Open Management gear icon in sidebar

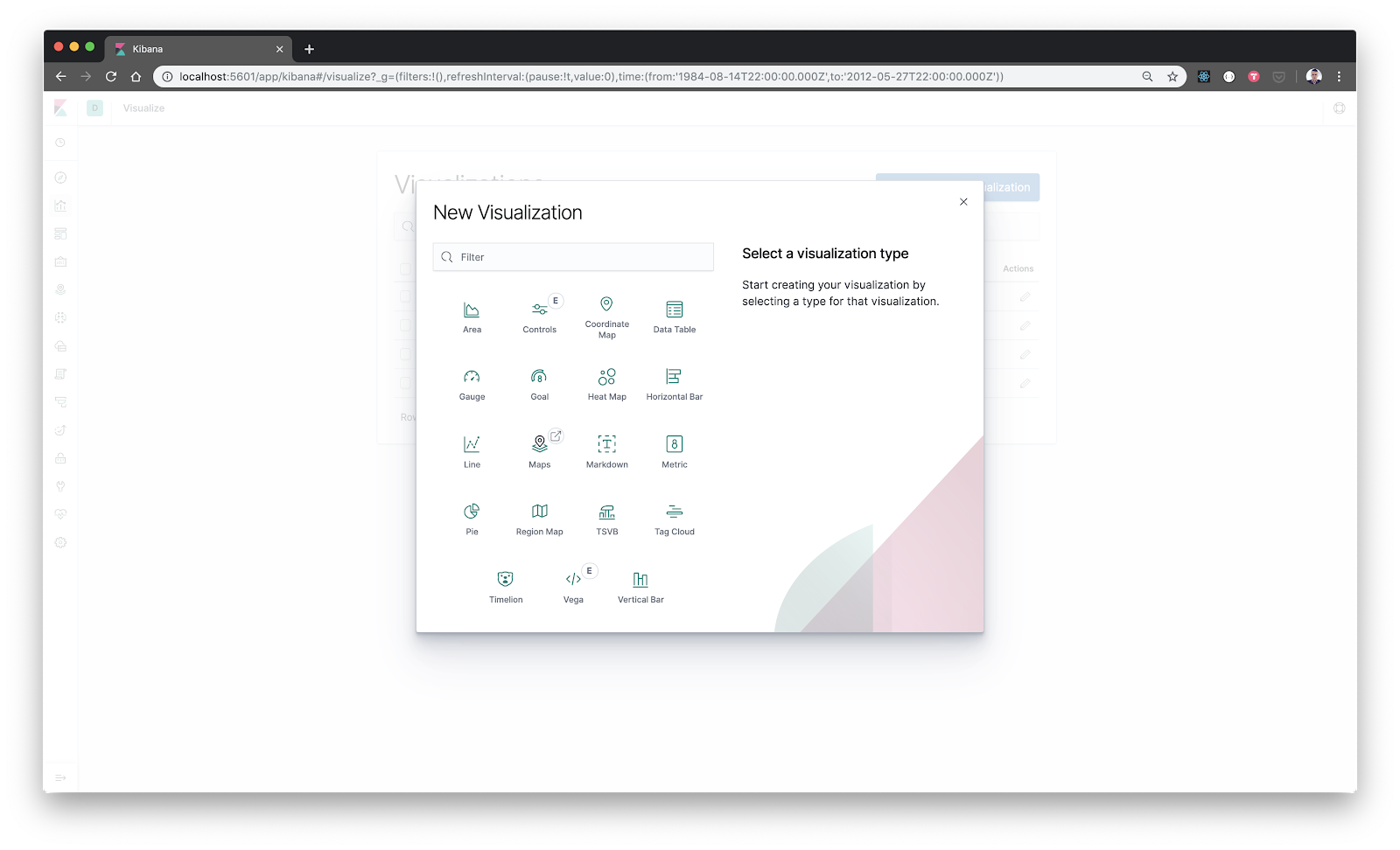coord(60,542)
